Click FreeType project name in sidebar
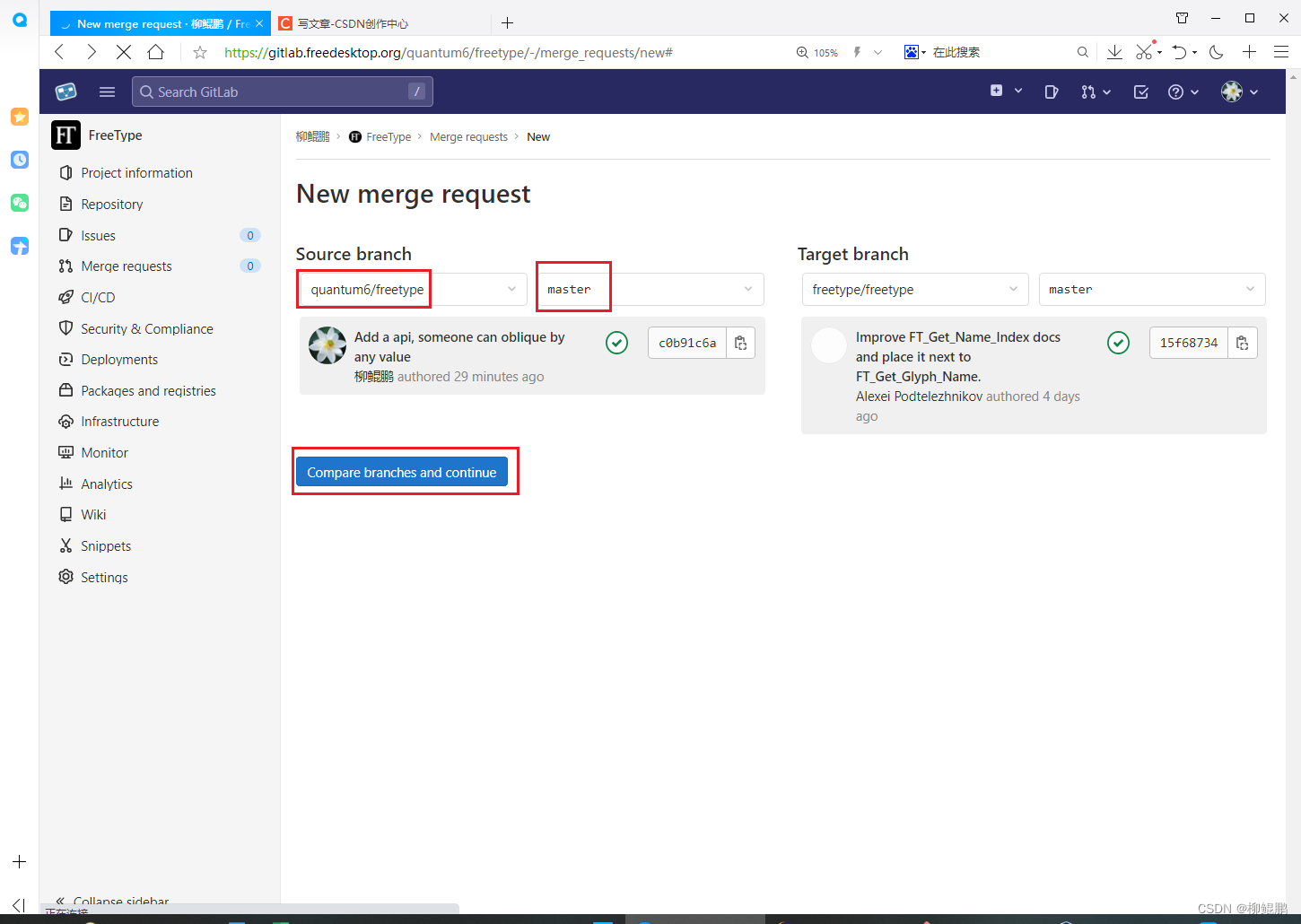The height and width of the screenshot is (924, 1301). pos(116,135)
